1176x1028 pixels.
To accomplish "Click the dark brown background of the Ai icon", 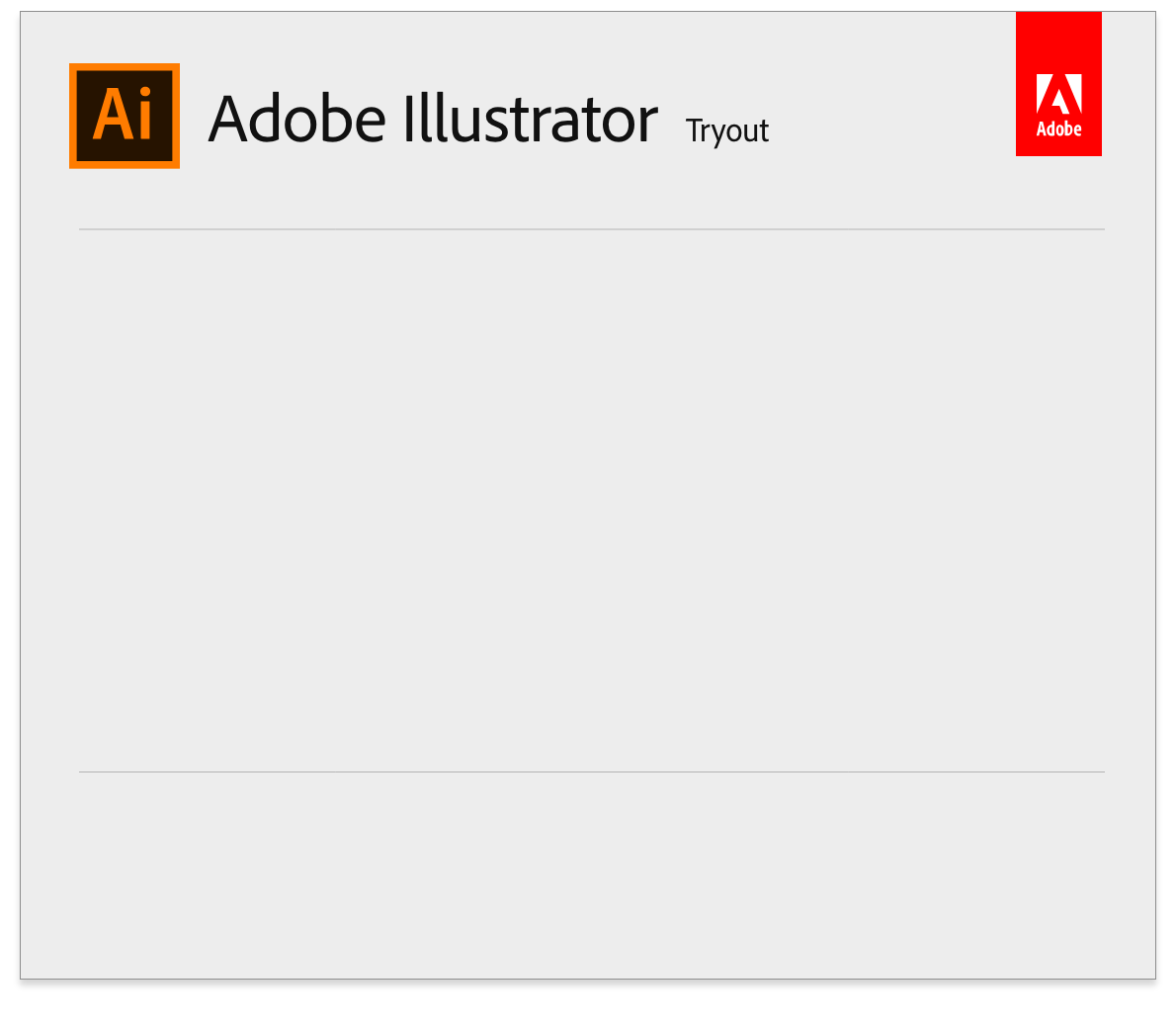I will click(125, 151).
